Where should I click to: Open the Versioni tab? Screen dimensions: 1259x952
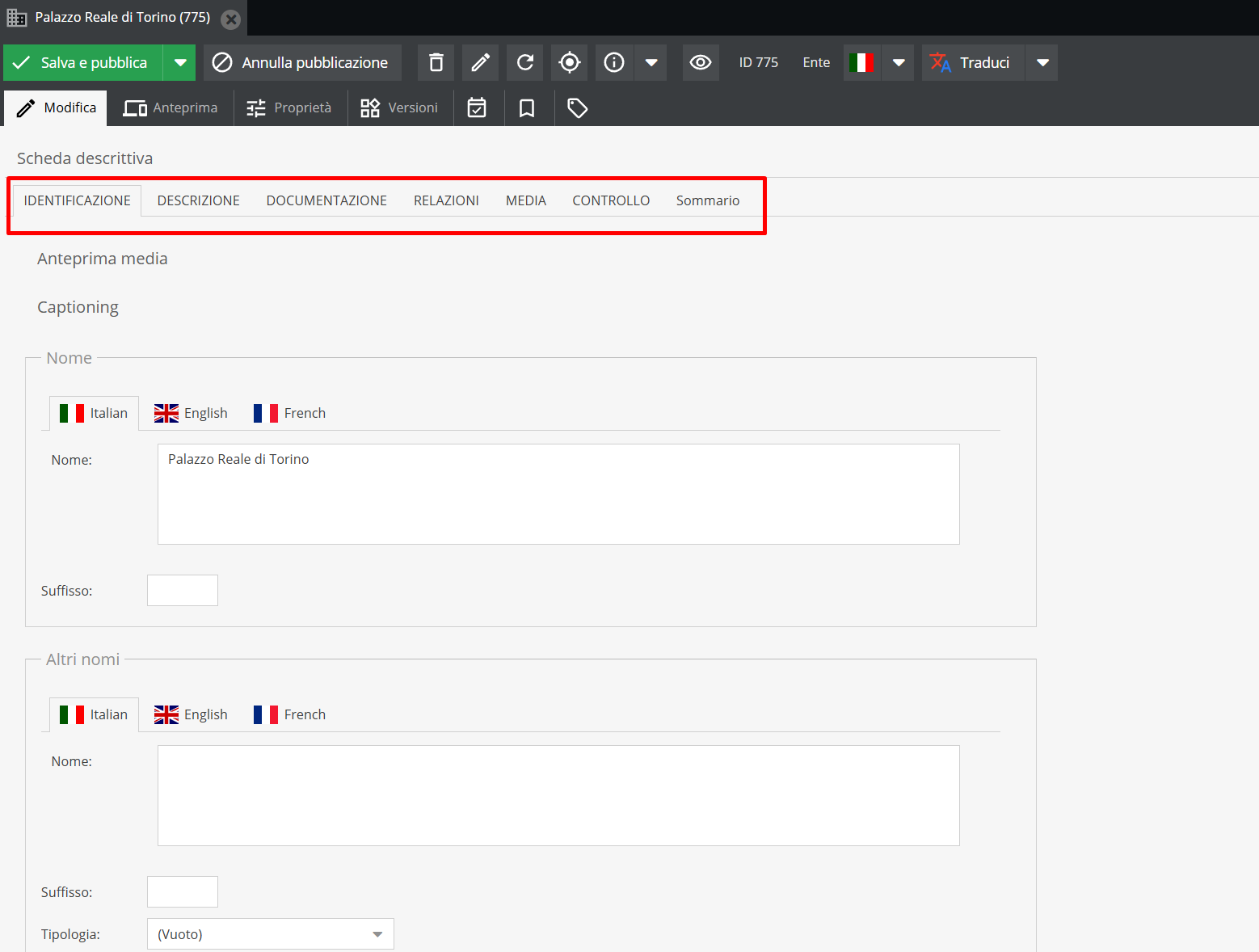coord(399,107)
